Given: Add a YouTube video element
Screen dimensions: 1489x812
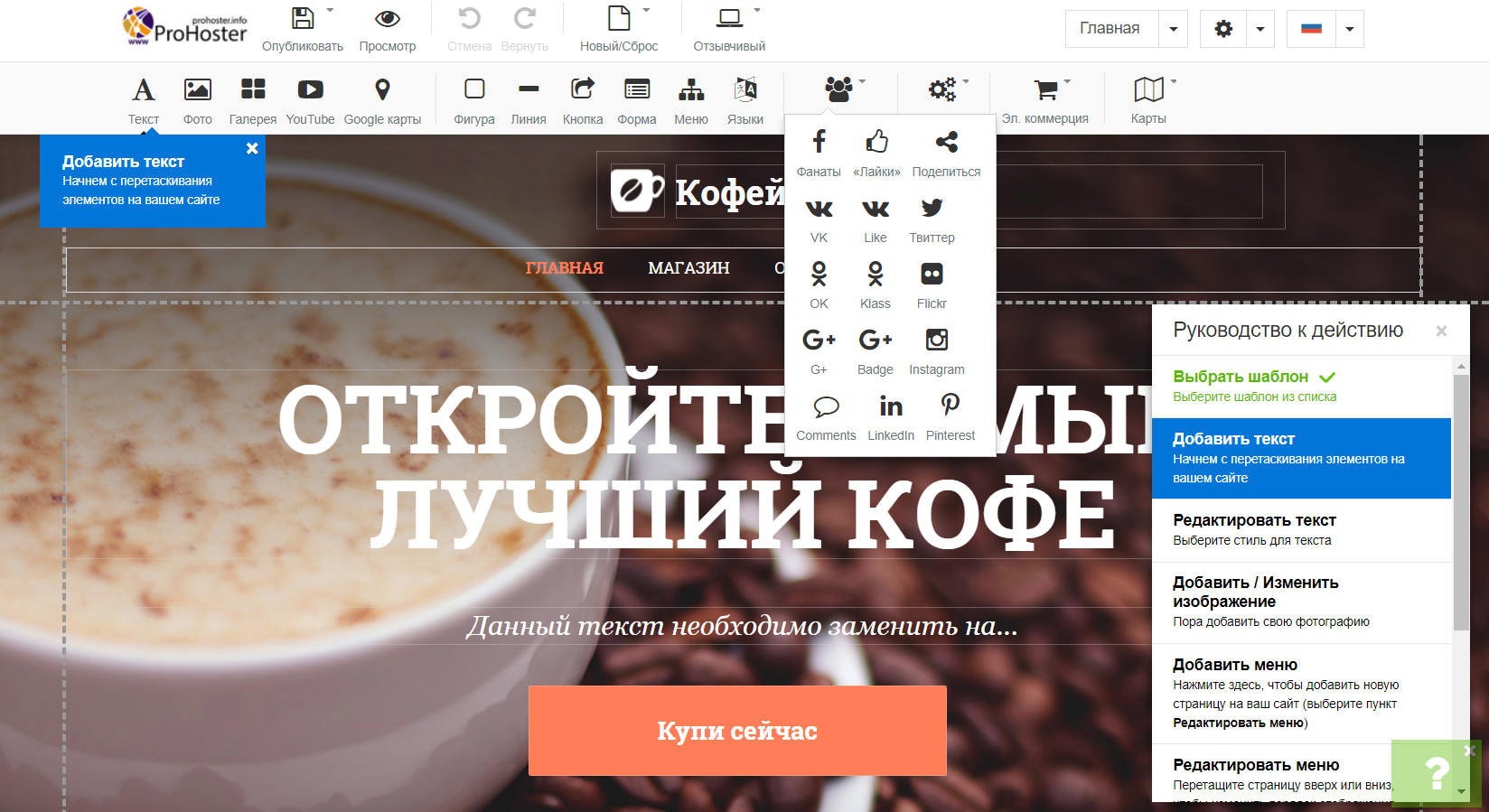Looking at the screenshot, I should click(310, 100).
